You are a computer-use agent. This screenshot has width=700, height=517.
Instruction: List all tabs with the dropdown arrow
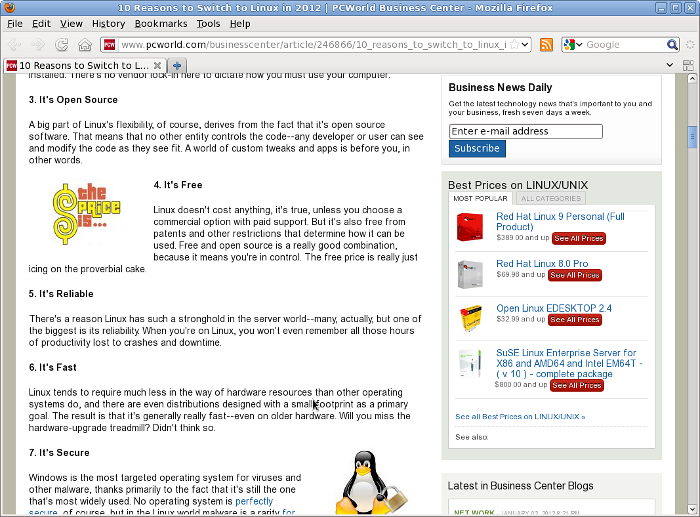[670, 65]
